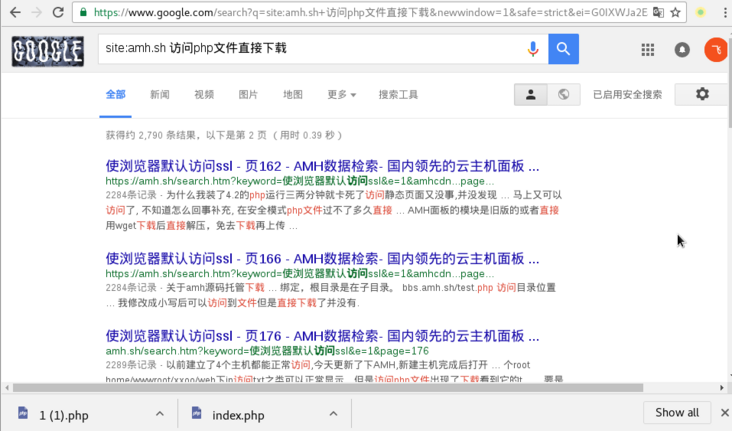
Task: Reload the current page
Action: (58, 13)
